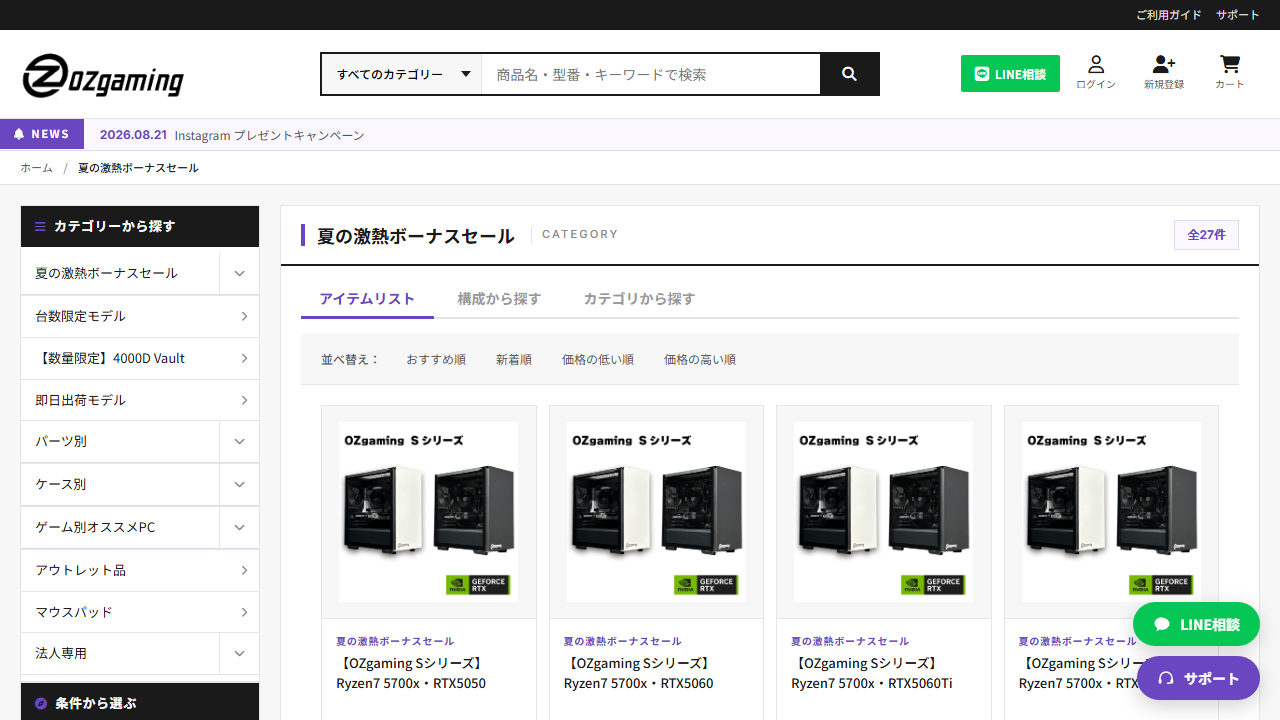Screen dimensions: 1280x720
Task: Open Ryzen7 5700x・RTX5060 product title
Action: pos(639,674)
